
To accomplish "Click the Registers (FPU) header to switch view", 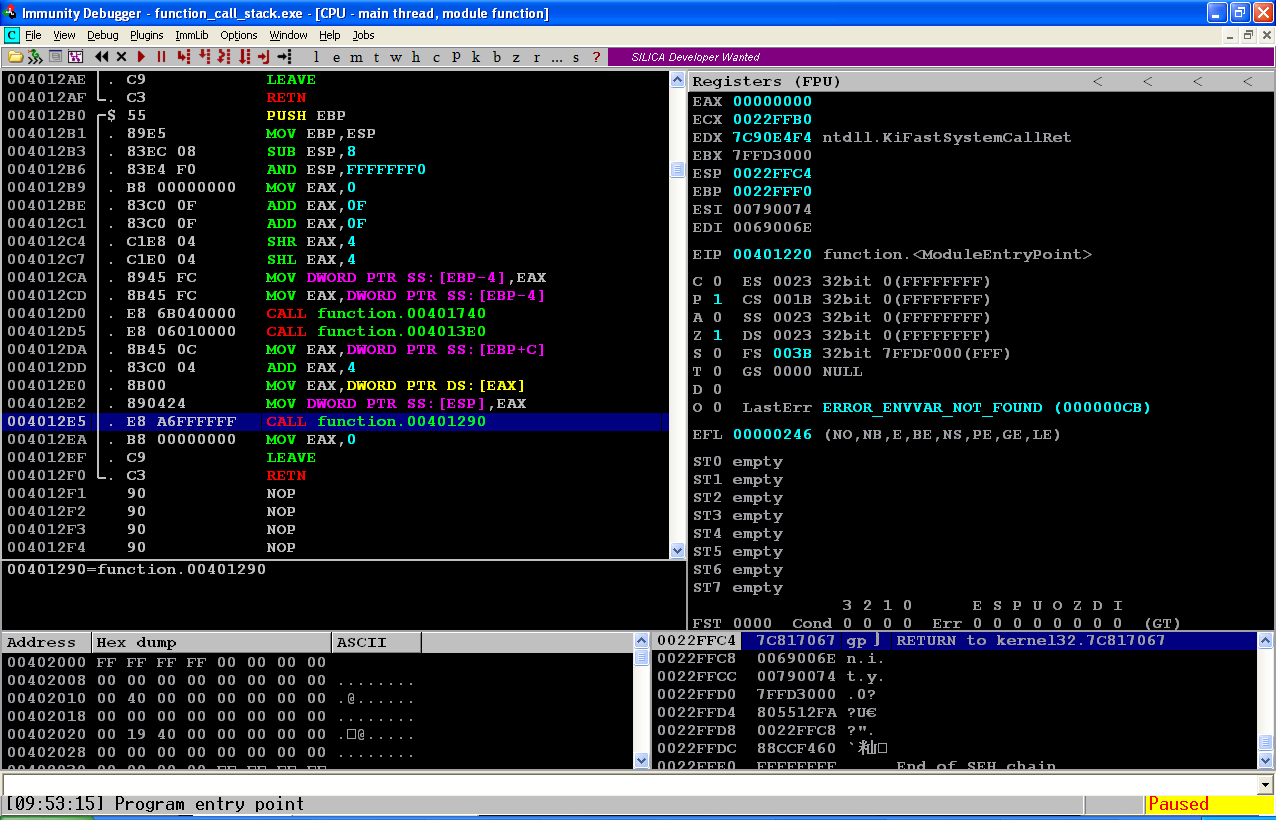I will pos(766,81).
